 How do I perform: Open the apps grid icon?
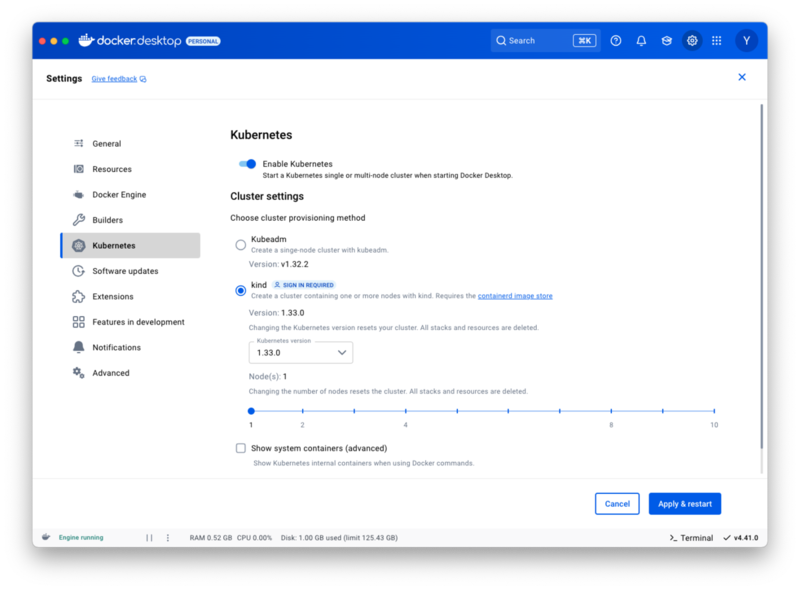point(716,40)
